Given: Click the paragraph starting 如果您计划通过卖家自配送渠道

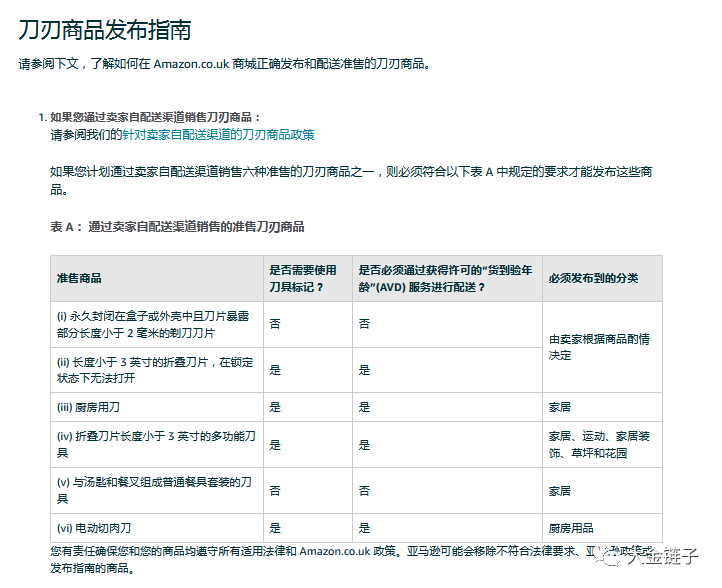Looking at the screenshot, I should point(351,180).
